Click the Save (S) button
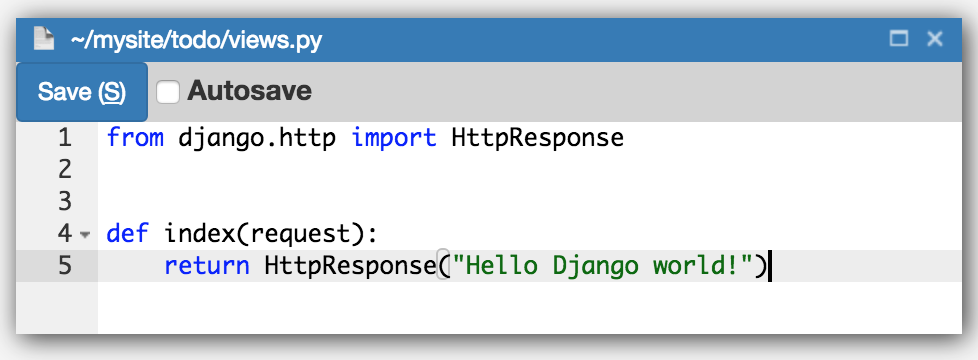Screen dimensions: 978x360 [x=82, y=92]
